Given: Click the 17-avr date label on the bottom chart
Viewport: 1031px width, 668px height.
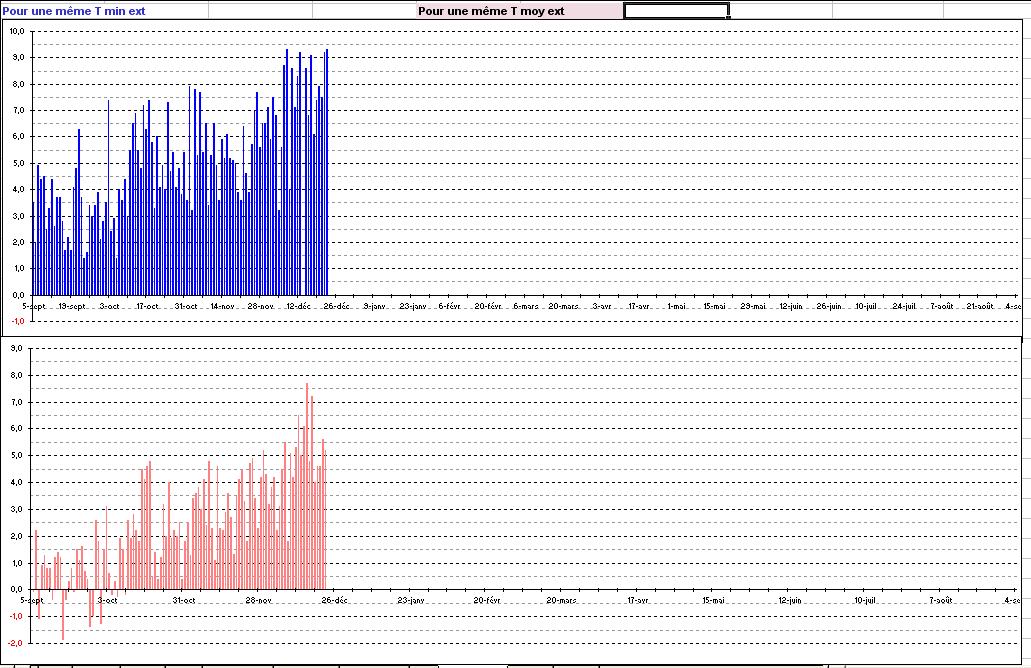Looking at the screenshot, I should click(x=638, y=600).
